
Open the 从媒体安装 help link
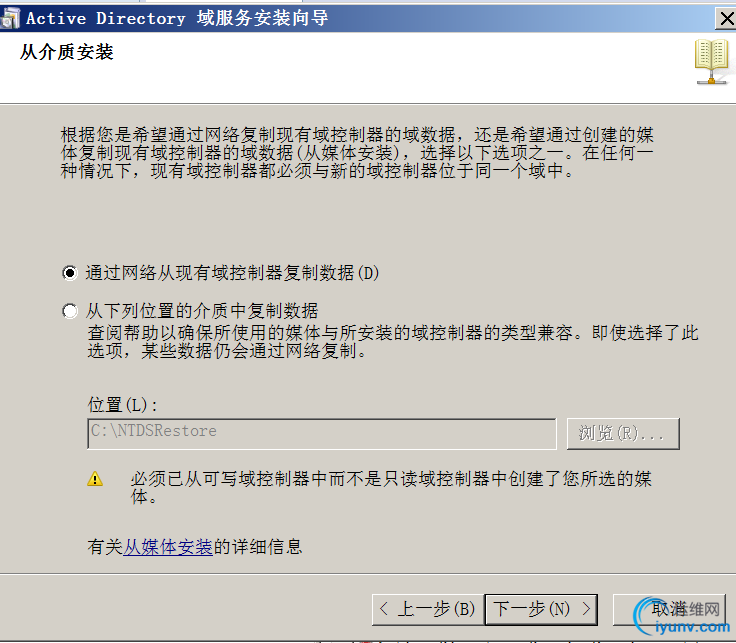pos(168,547)
